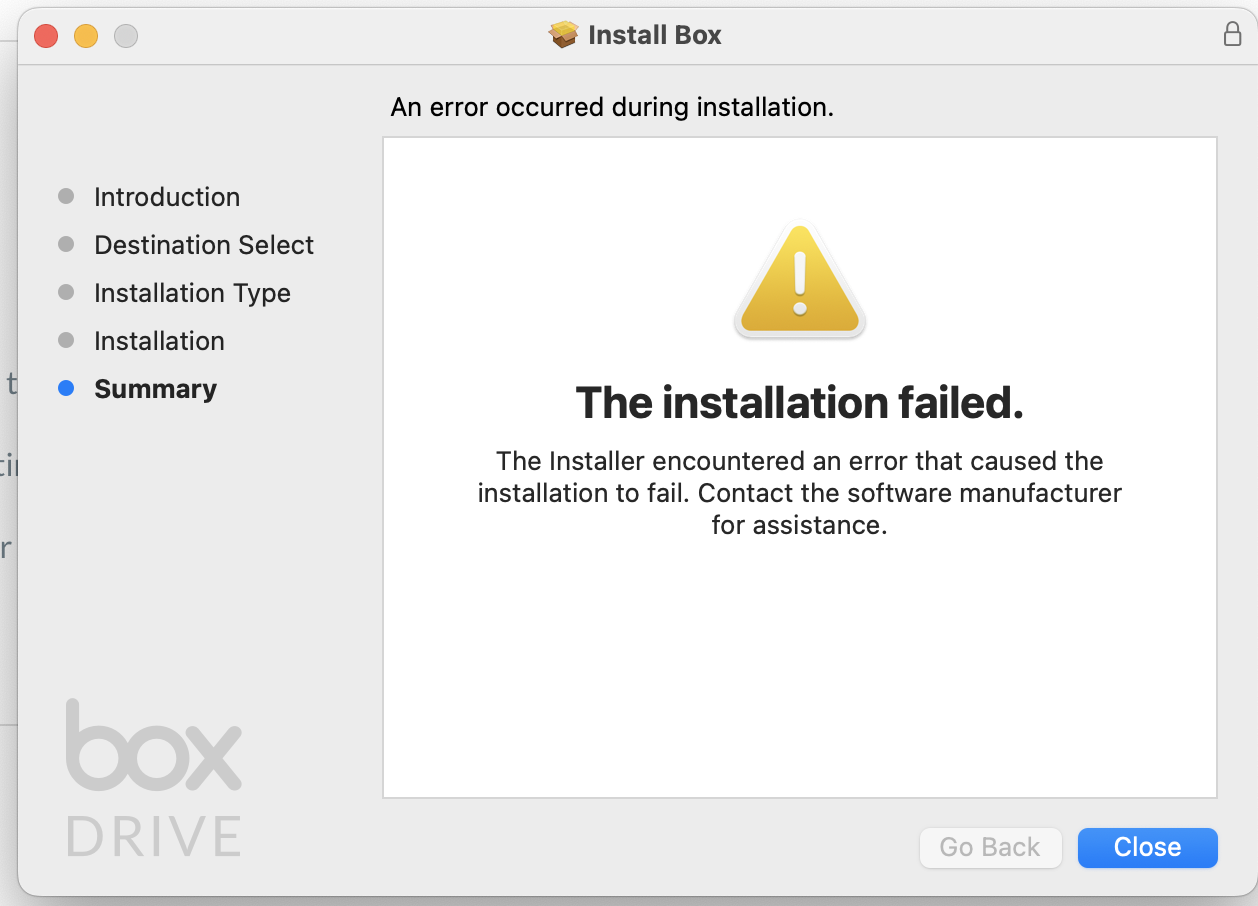The height and width of the screenshot is (906, 1258).
Task: Select the Summary step in sidebar
Action: pos(155,389)
